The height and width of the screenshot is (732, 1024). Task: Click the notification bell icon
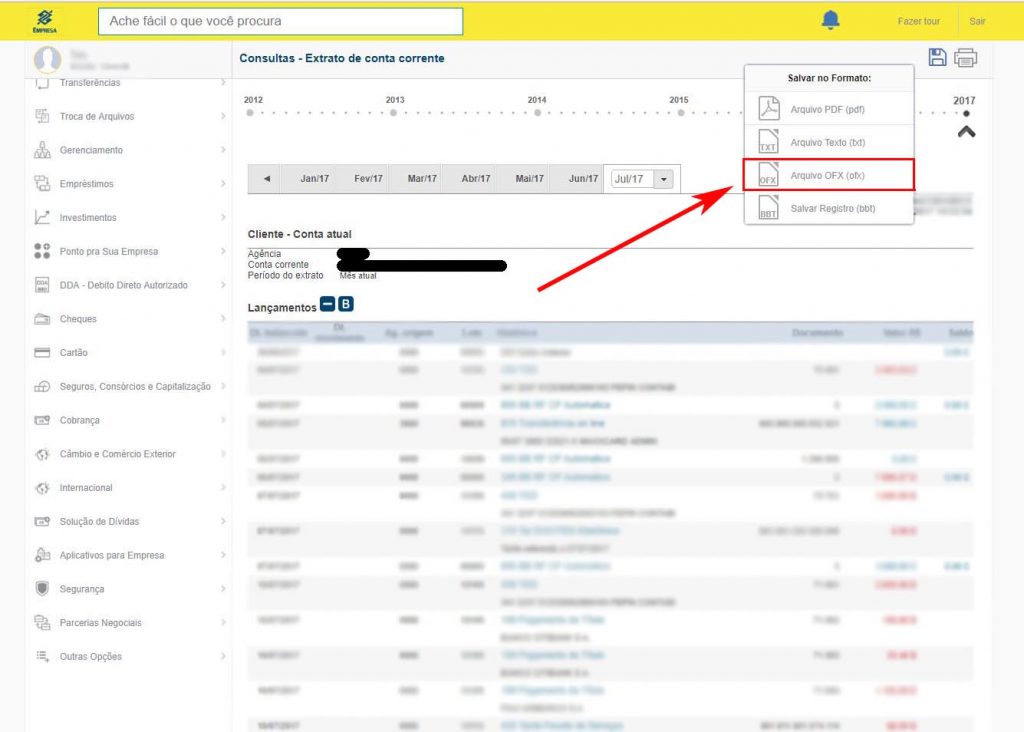830,20
